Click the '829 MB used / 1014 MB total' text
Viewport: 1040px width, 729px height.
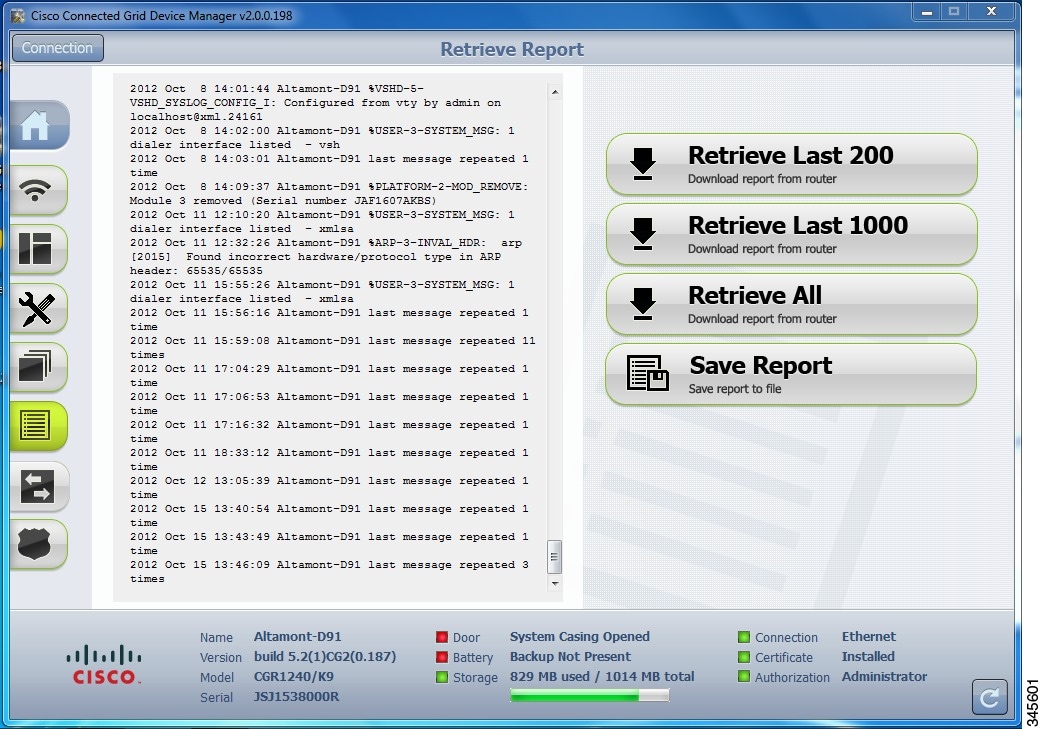(602, 677)
